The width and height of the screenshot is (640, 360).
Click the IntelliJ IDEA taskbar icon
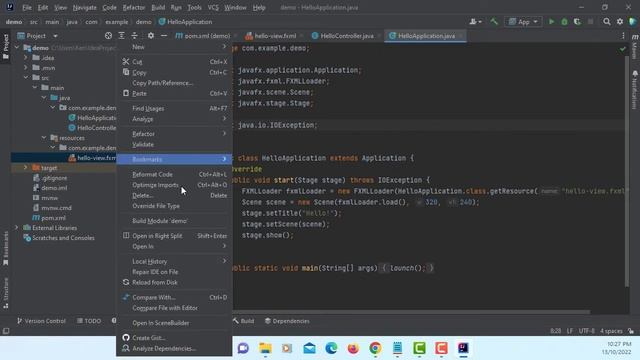[463, 348]
